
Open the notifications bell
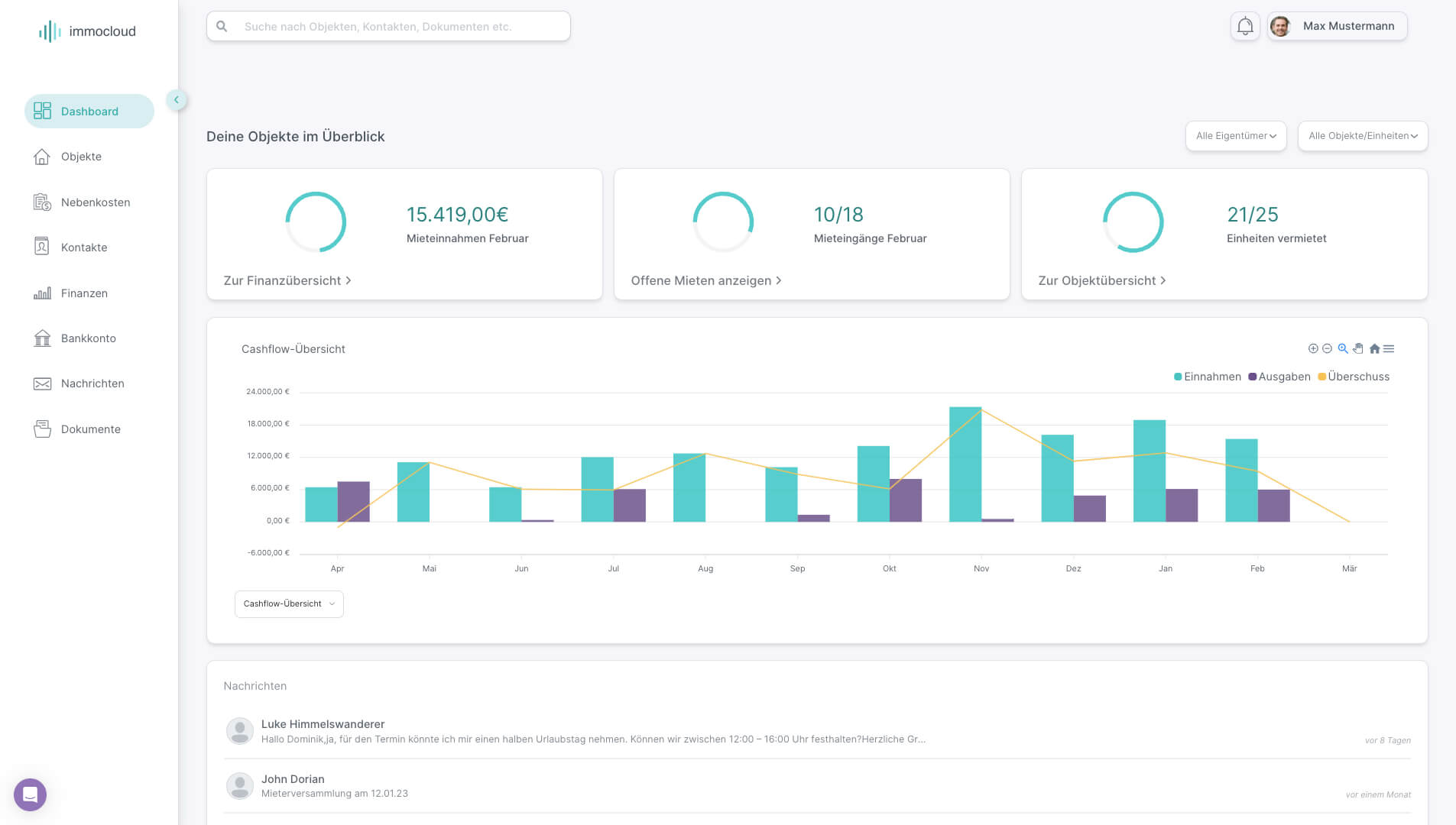coord(1245,27)
